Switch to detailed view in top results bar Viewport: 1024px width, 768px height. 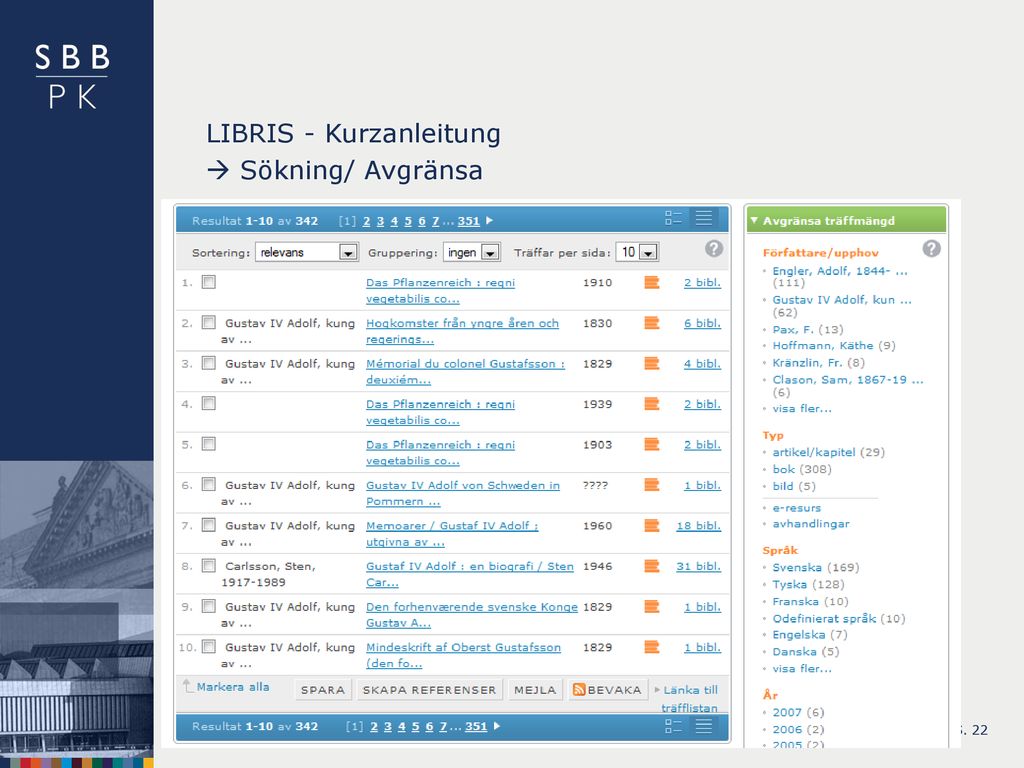(673, 218)
